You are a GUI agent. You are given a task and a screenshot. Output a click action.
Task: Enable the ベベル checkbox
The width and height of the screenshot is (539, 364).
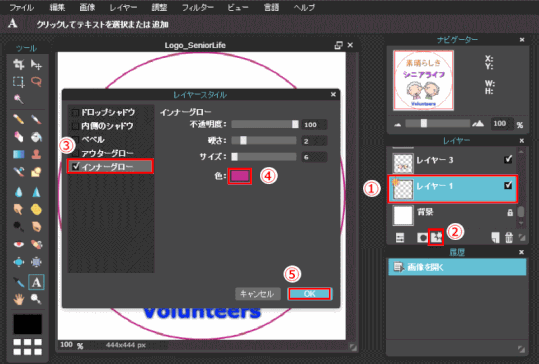(75, 140)
